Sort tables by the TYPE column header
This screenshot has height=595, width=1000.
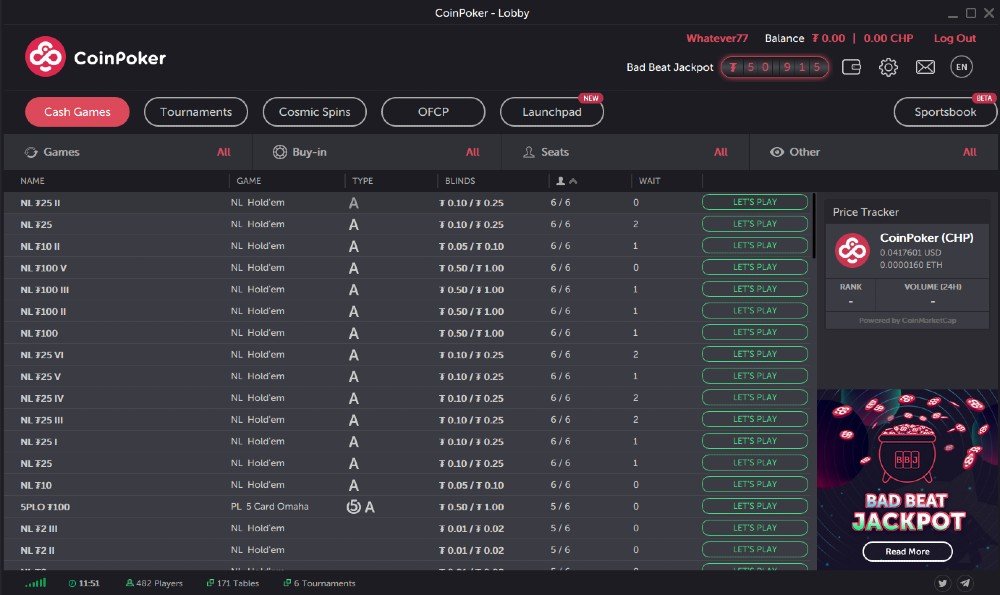tap(363, 181)
